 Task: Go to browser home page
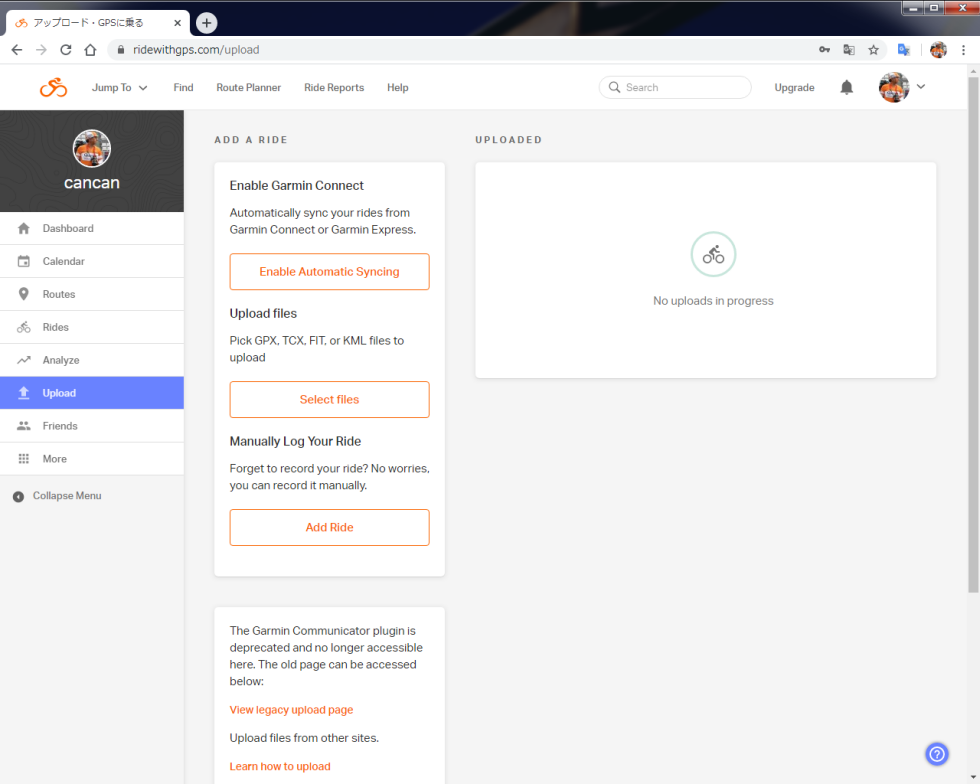pos(91,50)
